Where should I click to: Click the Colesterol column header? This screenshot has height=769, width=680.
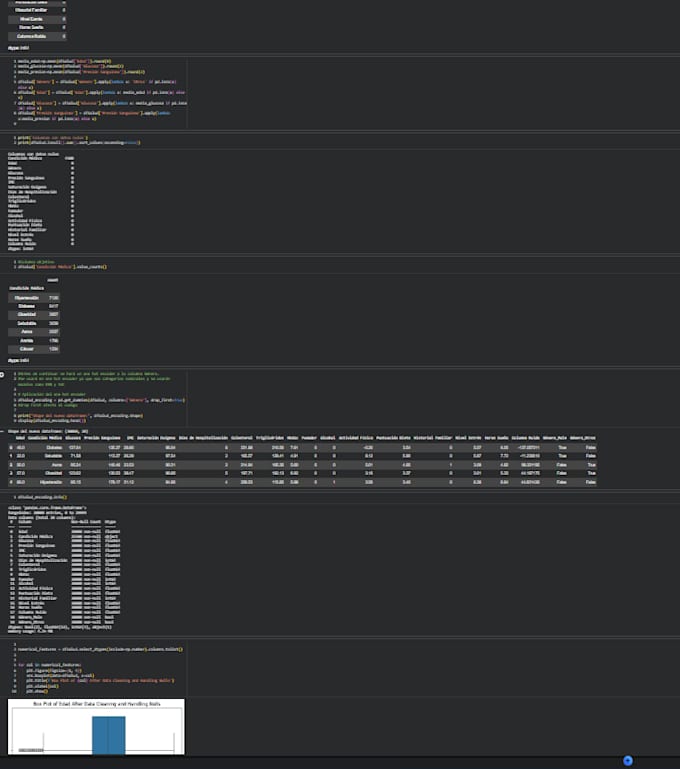click(242, 438)
